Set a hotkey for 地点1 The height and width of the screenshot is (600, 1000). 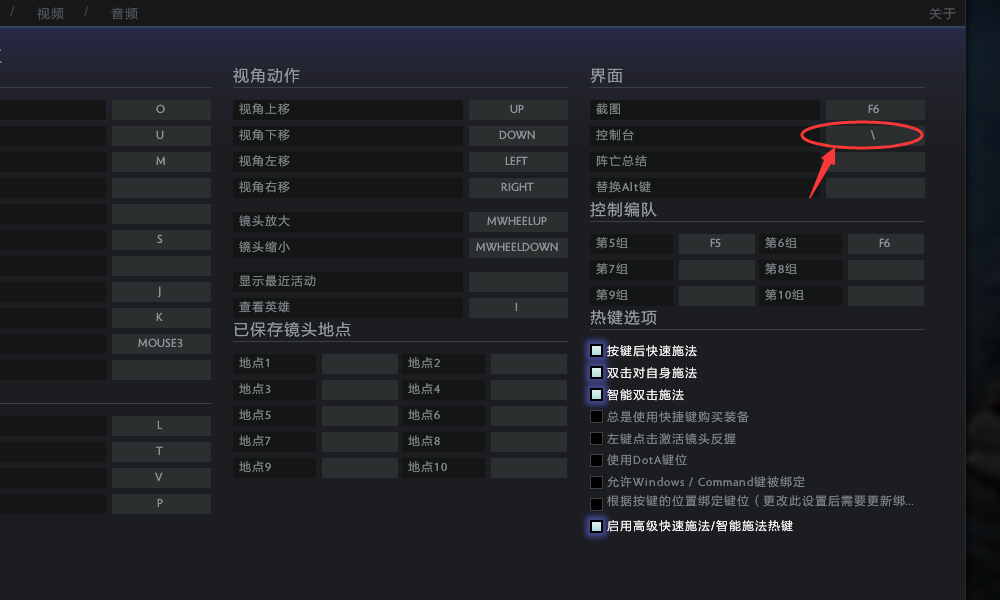click(360, 363)
